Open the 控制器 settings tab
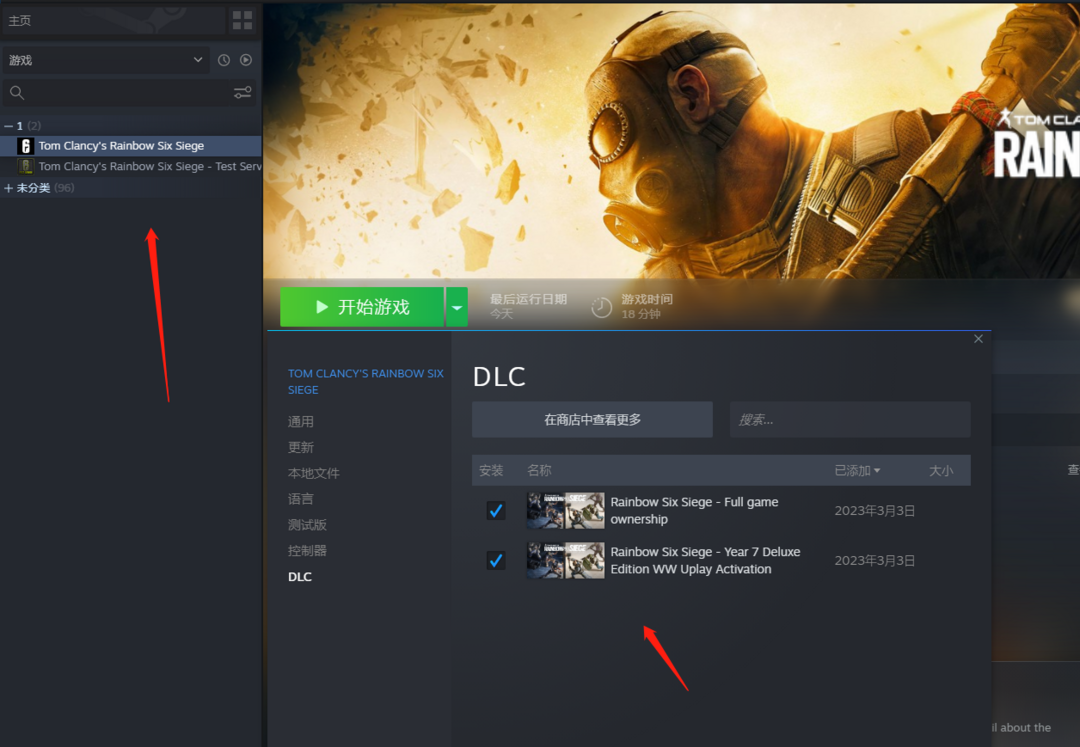 (307, 551)
